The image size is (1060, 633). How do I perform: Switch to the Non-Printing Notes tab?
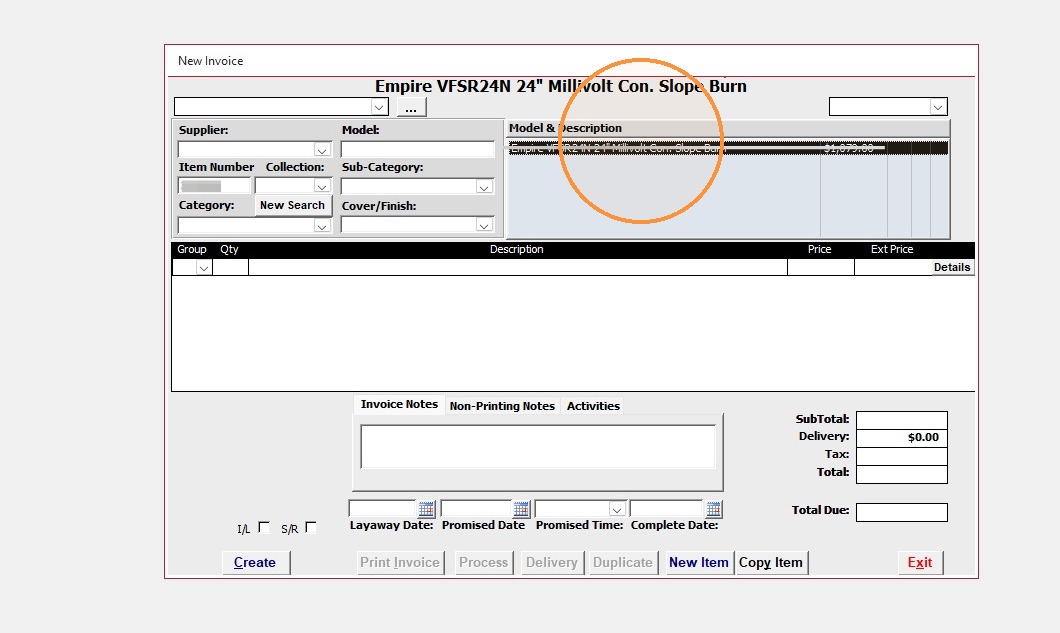pos(502,406)
